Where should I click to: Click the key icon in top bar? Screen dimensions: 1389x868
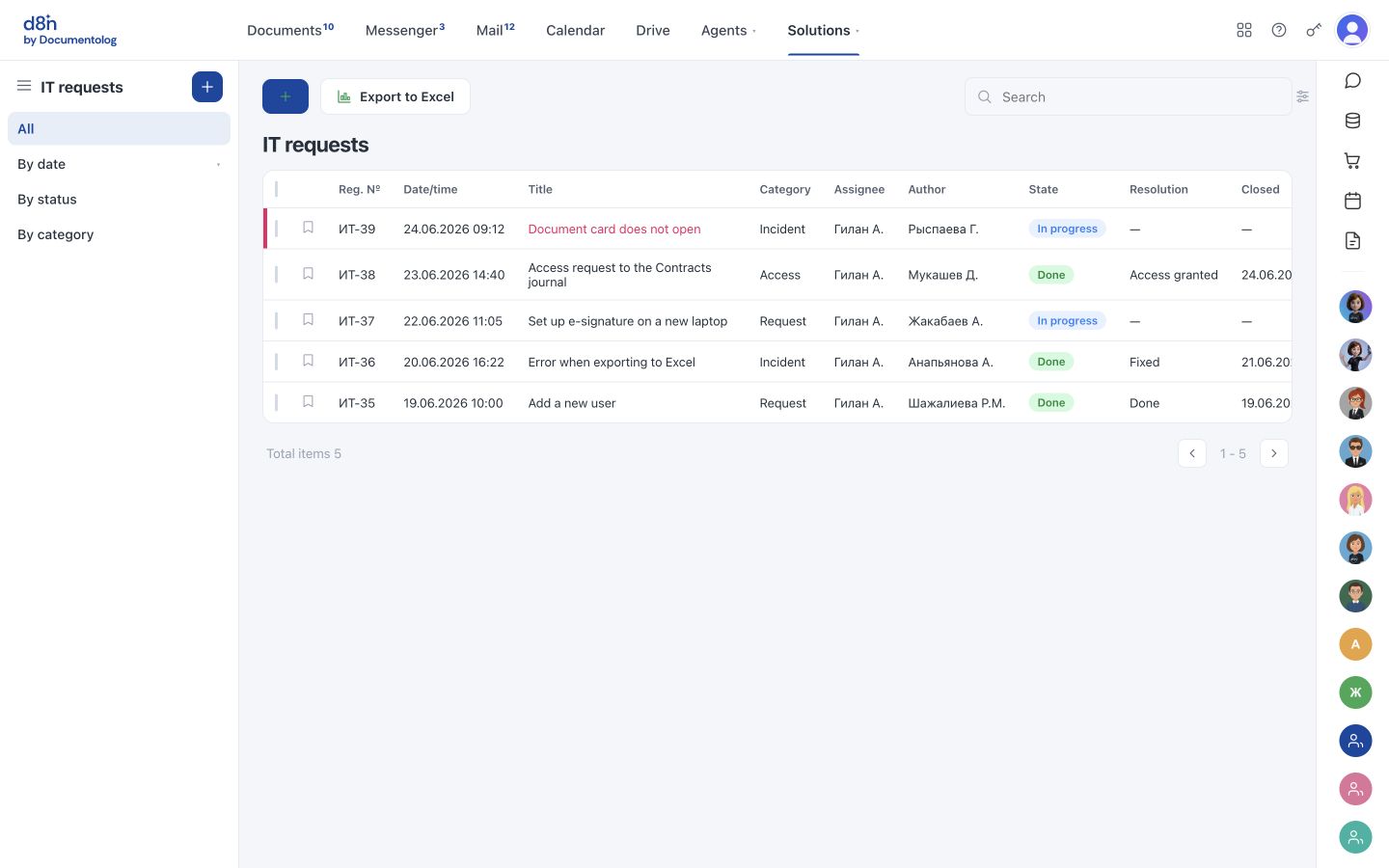coord(1314,30)
